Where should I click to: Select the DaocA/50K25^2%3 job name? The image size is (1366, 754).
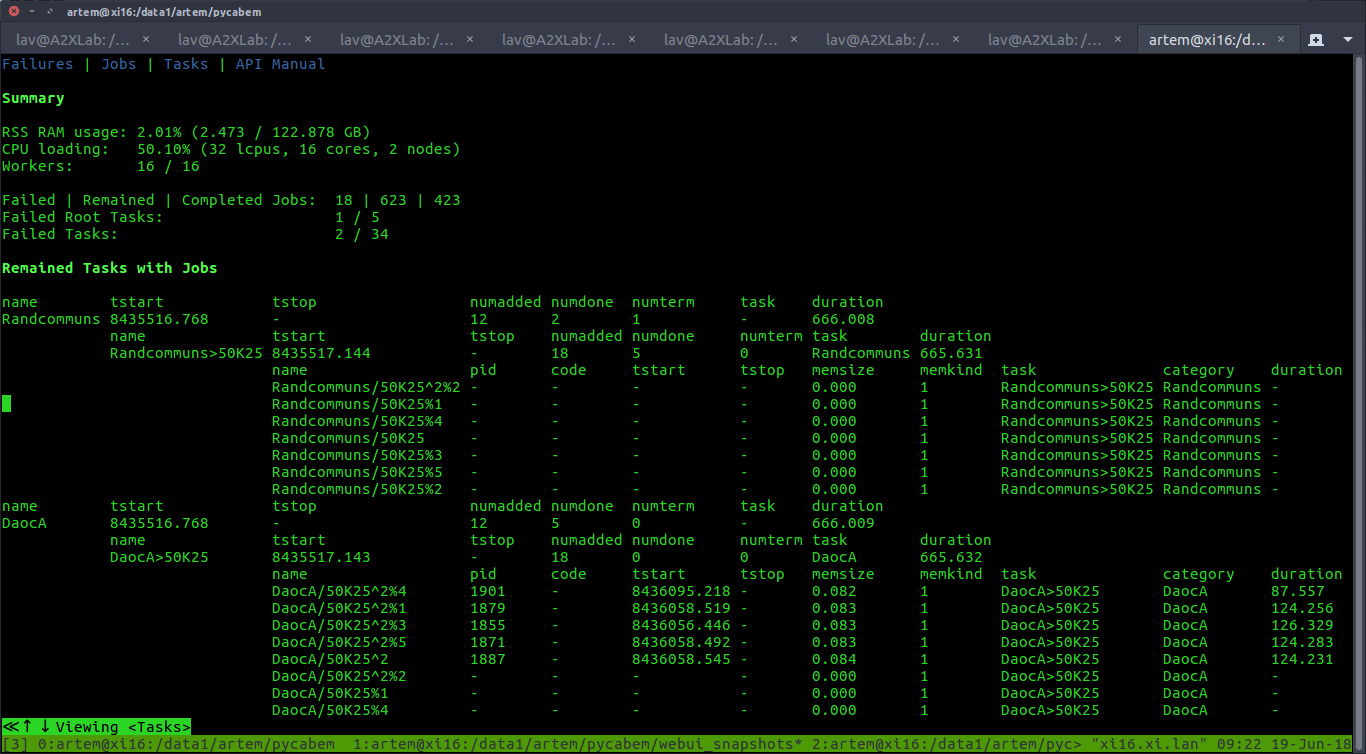339,625
